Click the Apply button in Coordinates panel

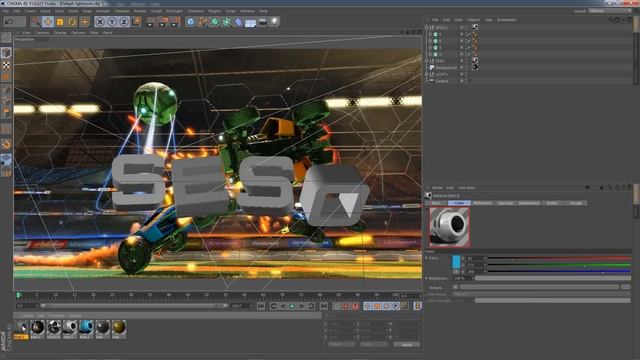click(x=407, y=345)
